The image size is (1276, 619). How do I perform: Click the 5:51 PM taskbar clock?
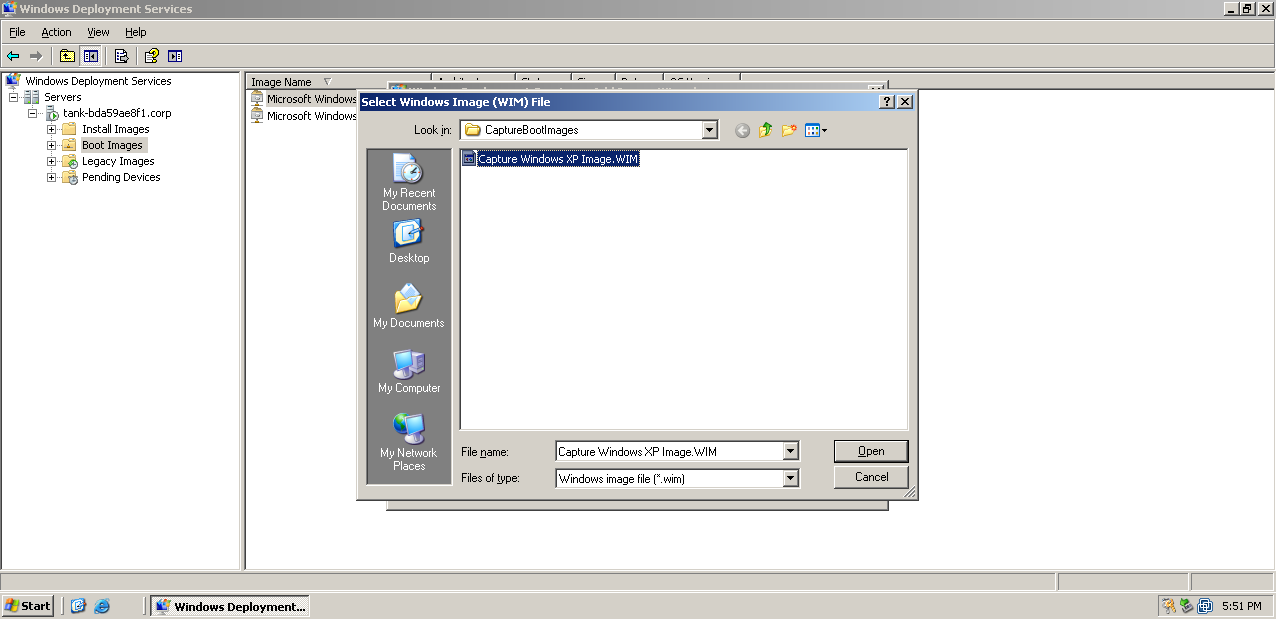pos(1241,606)
